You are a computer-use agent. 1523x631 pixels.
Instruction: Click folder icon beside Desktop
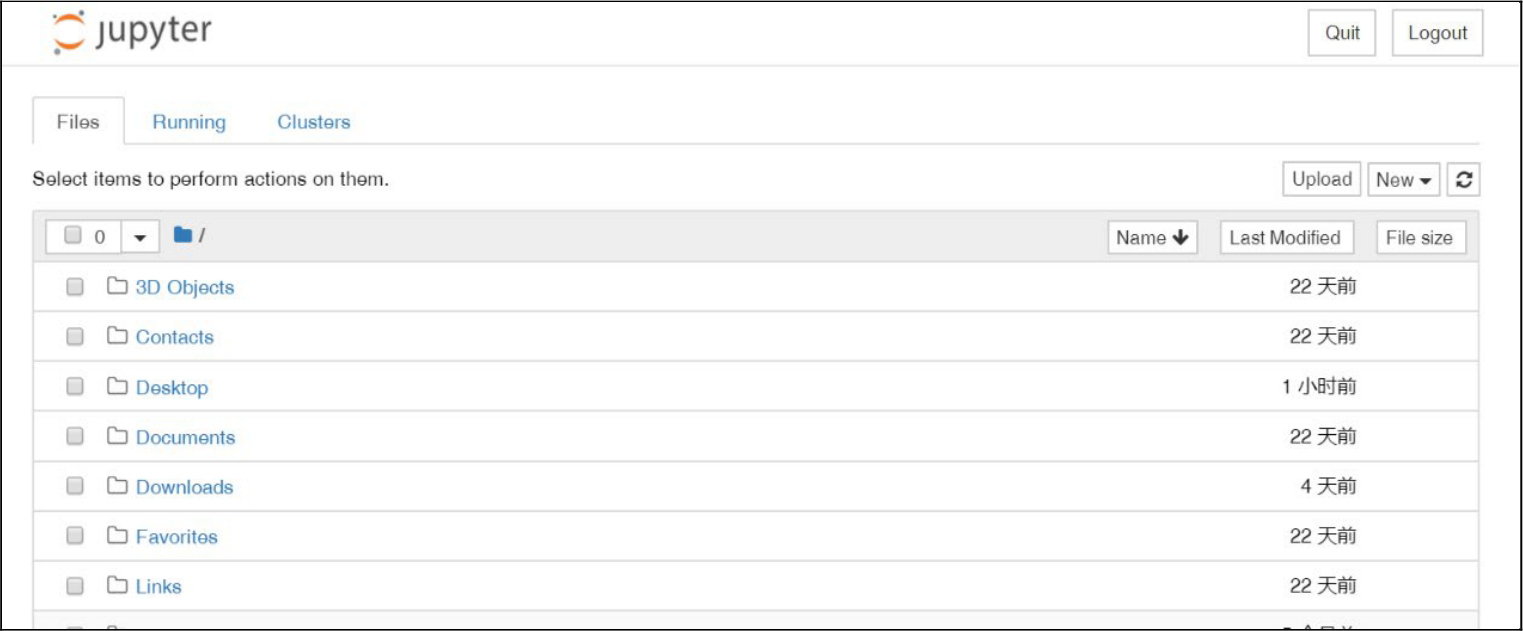[x=117, y=386]
